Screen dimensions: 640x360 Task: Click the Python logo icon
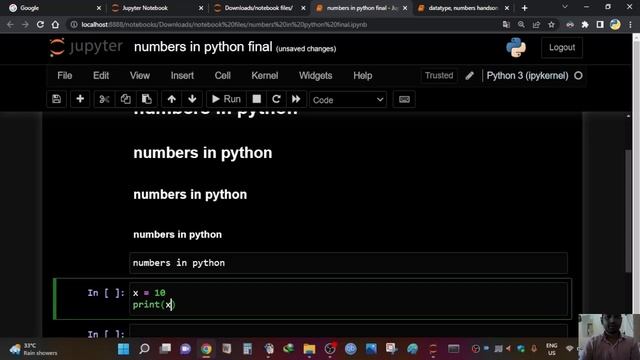(x=516, y=47)
